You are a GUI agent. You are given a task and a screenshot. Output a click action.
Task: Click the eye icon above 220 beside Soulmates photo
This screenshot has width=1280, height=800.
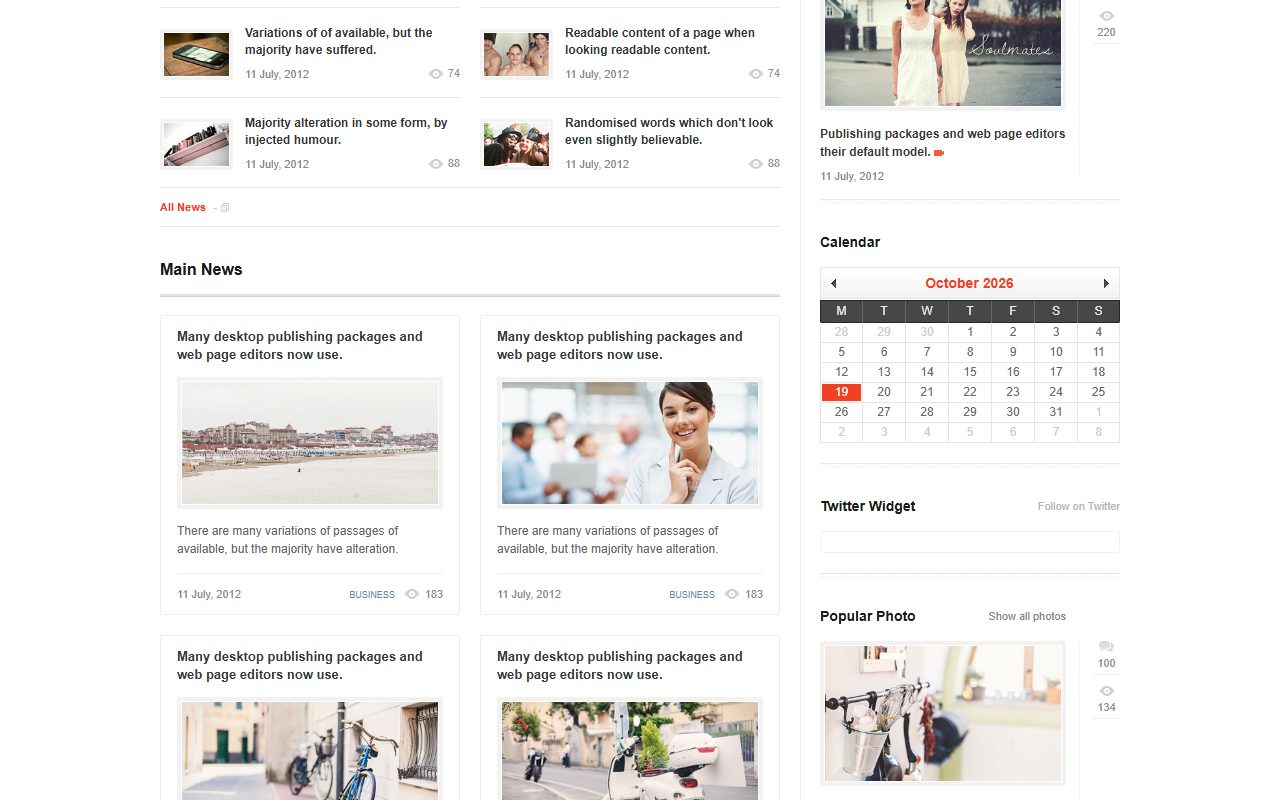pyautogui.click(x=1106, y=16)
